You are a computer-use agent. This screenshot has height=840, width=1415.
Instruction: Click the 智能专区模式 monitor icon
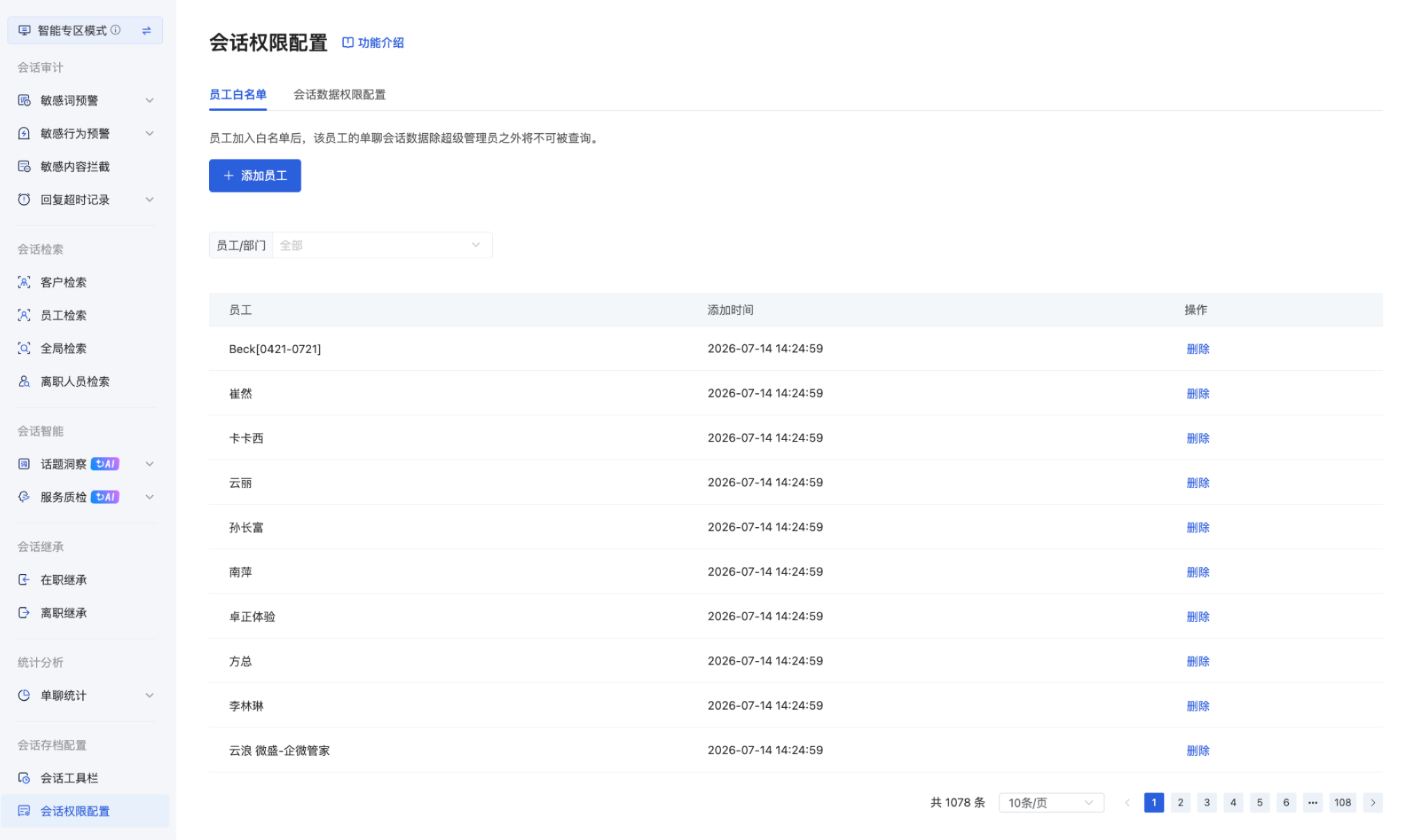[24, 30]
